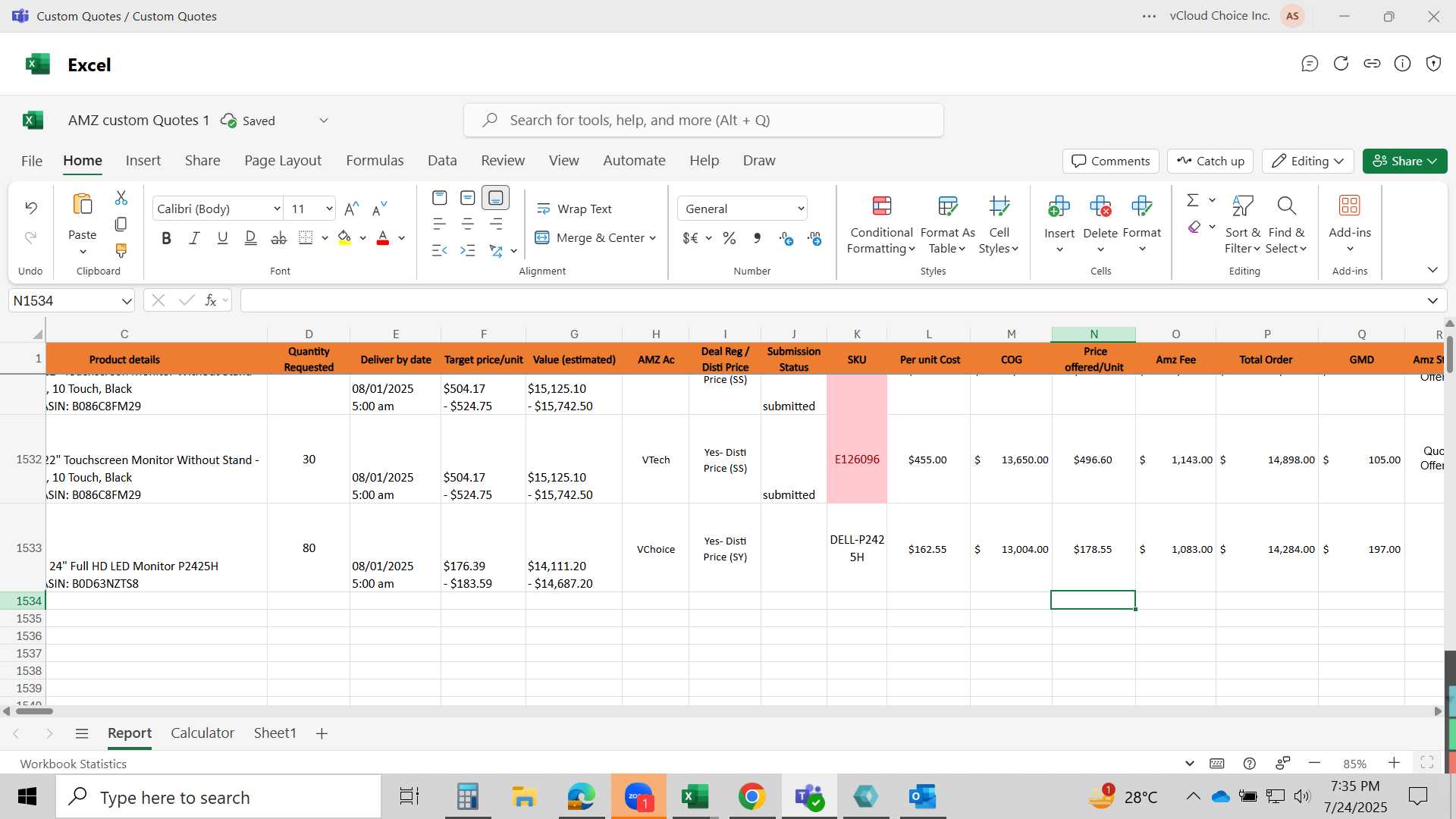Open the font name dropdown
Image resolution: width=1456 pixels, height=819 pixels.
[x=277, y=209]
